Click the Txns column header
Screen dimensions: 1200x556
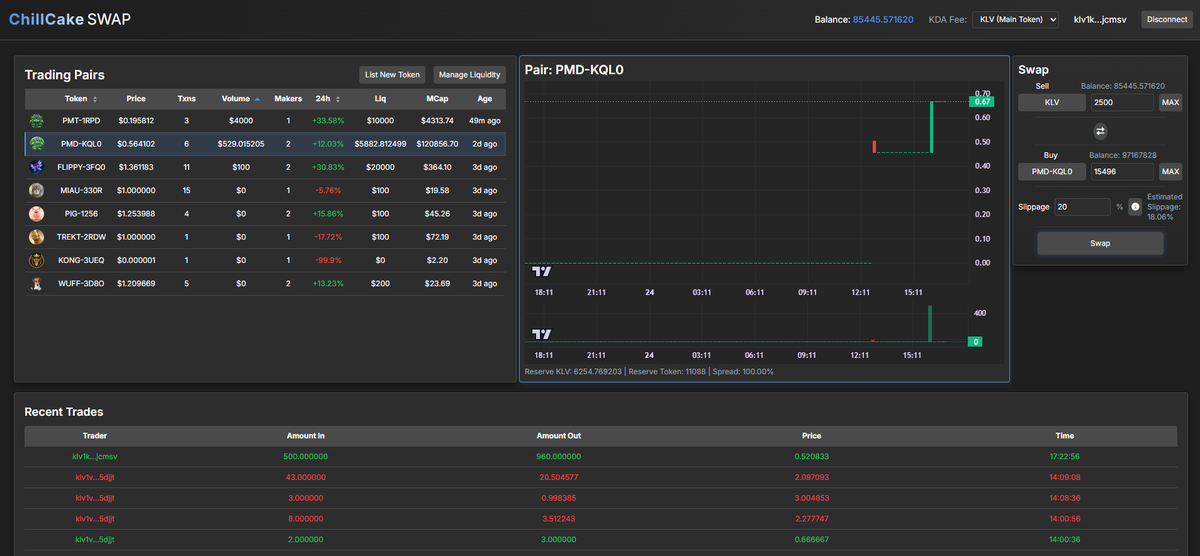pos(187,99)
